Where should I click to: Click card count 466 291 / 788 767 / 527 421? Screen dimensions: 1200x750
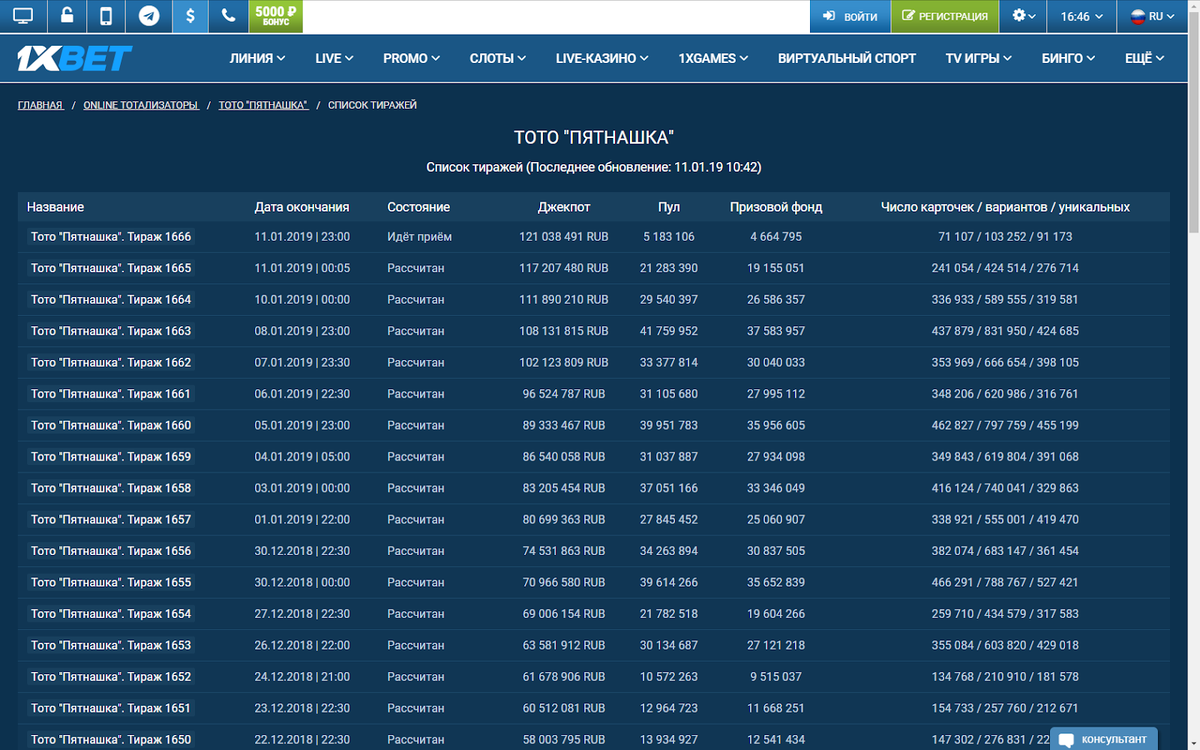tap(1005, 582)
